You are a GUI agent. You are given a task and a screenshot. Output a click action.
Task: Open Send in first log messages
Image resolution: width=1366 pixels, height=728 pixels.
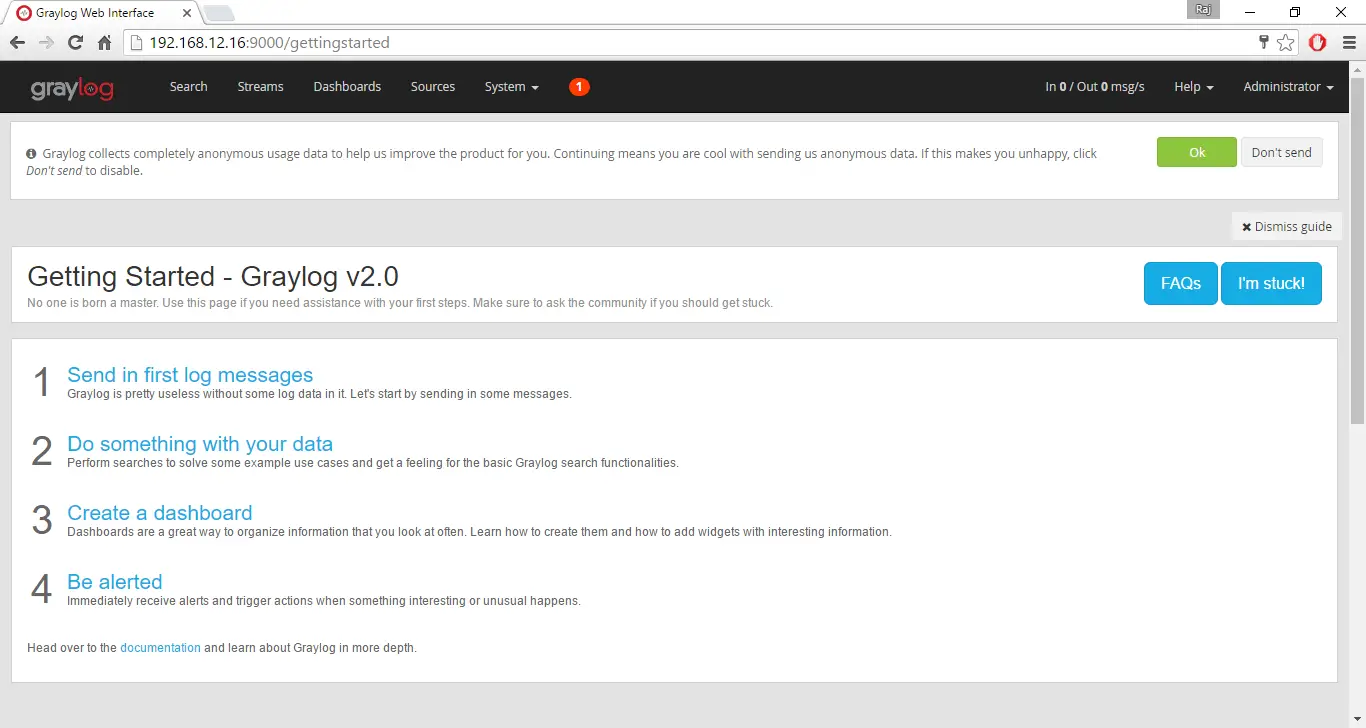coord(190,375)
